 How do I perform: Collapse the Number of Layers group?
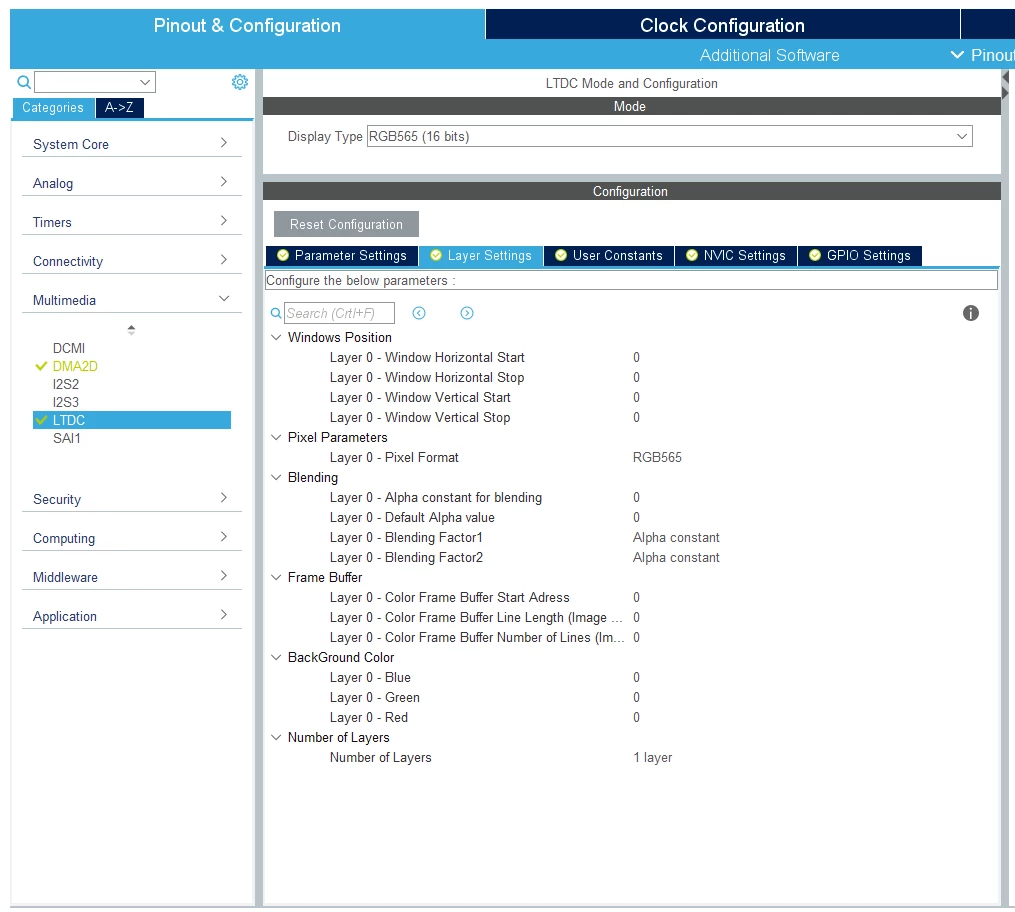tap(276, 737)
